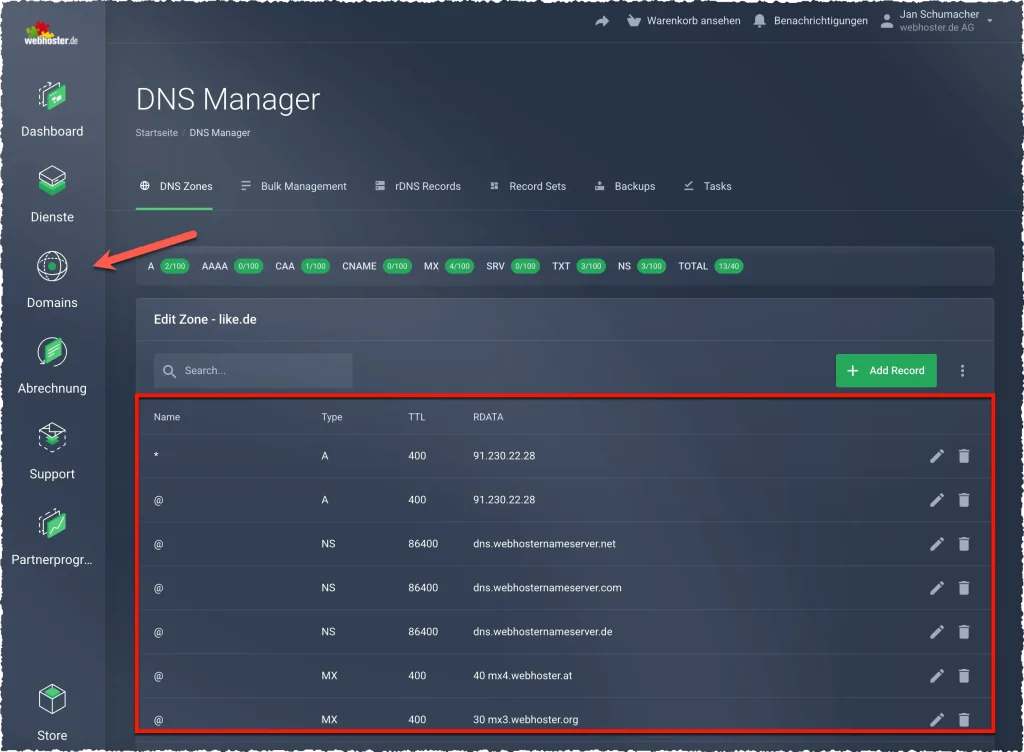Switch to the rDNS Records tab
1024x752 pixels.
pos(417,187)
